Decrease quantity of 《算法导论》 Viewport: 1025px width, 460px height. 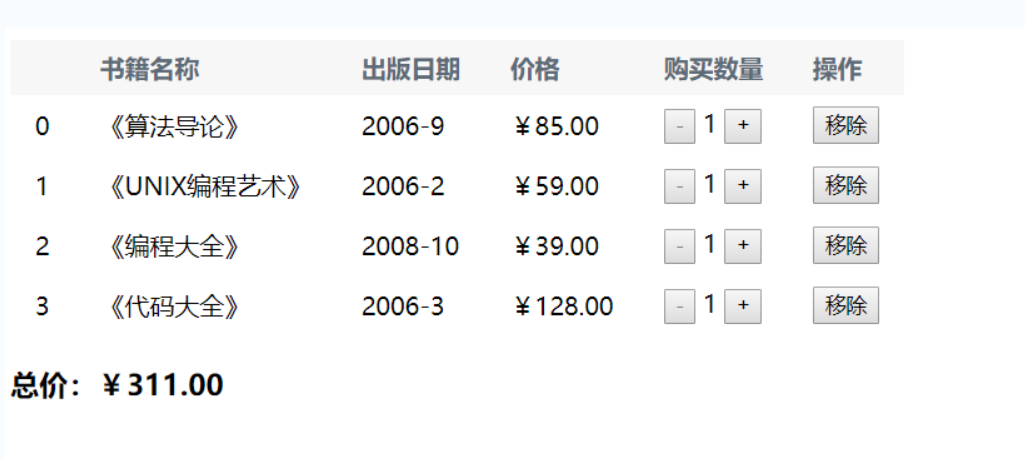[680, 125]
